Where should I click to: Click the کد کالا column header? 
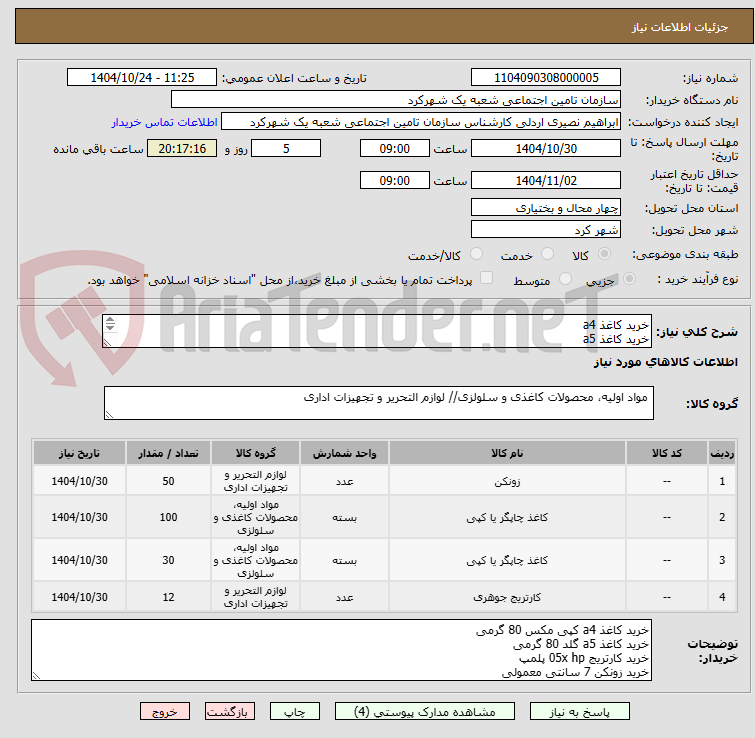click(666, 453)
